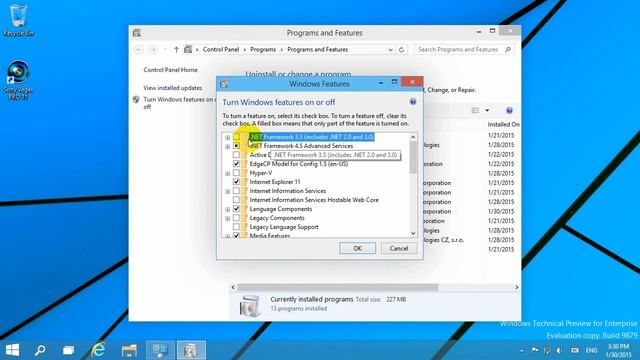
Task: Uncheck Language Components checkbox
Action: [236, 209]
